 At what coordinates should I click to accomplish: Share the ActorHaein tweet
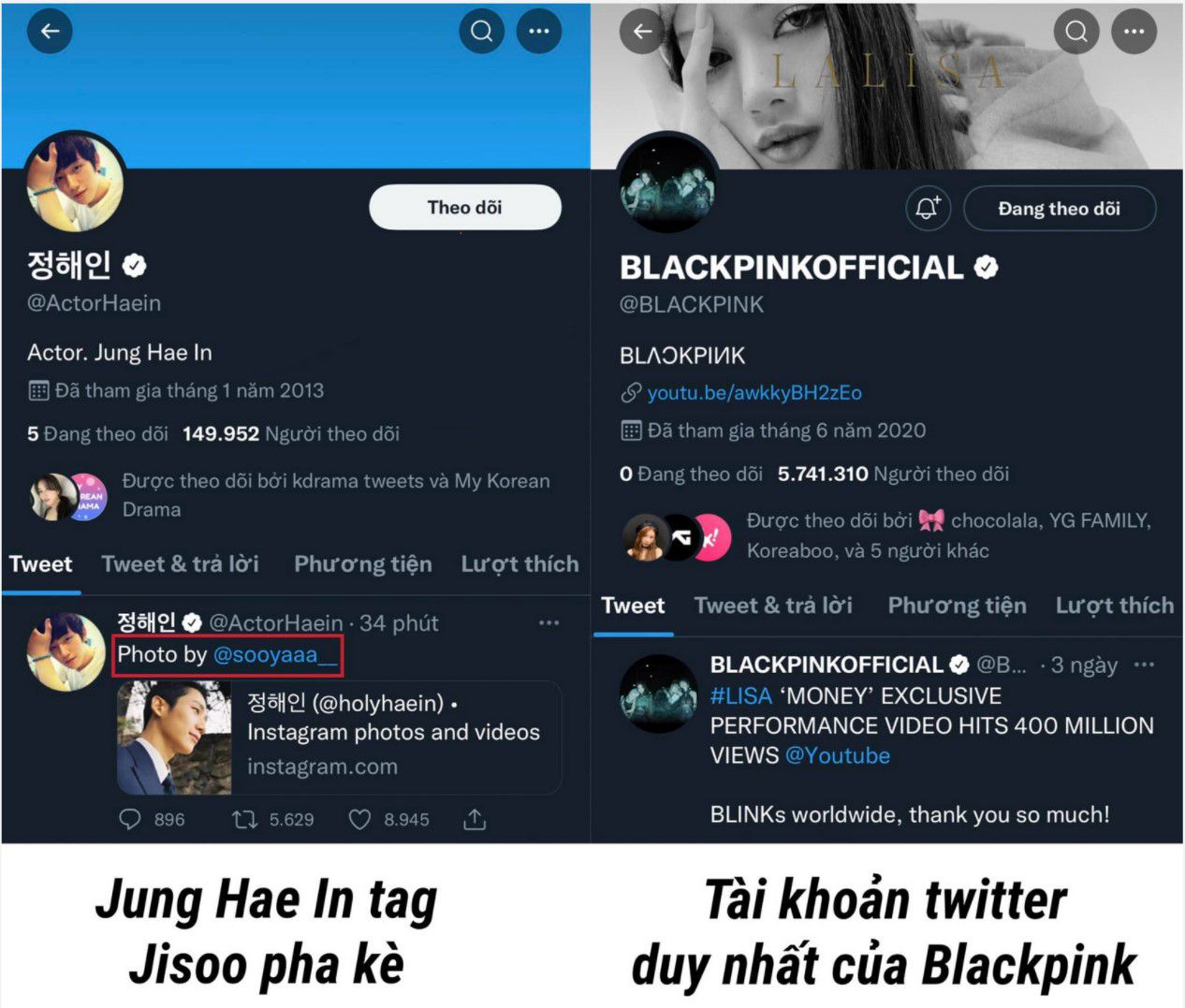475,820
